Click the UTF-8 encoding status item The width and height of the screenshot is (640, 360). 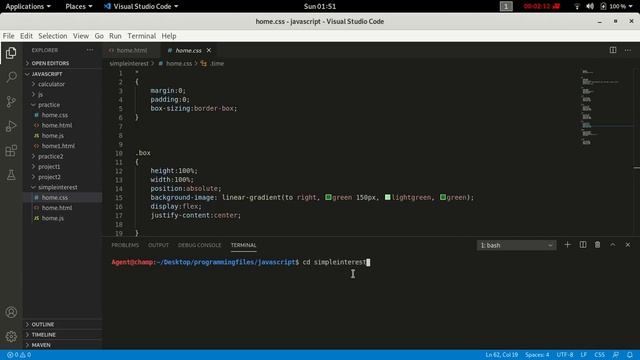[565, 355]
